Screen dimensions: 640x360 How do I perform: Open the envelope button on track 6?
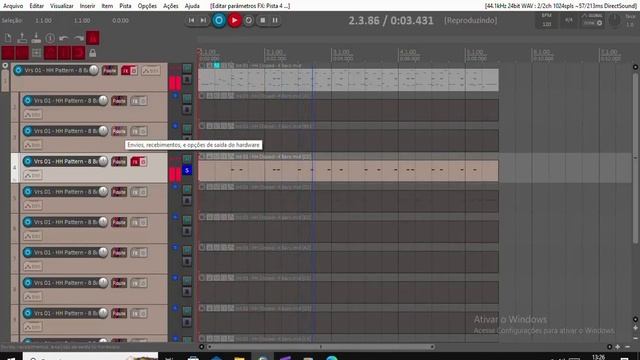coord(33,236)
